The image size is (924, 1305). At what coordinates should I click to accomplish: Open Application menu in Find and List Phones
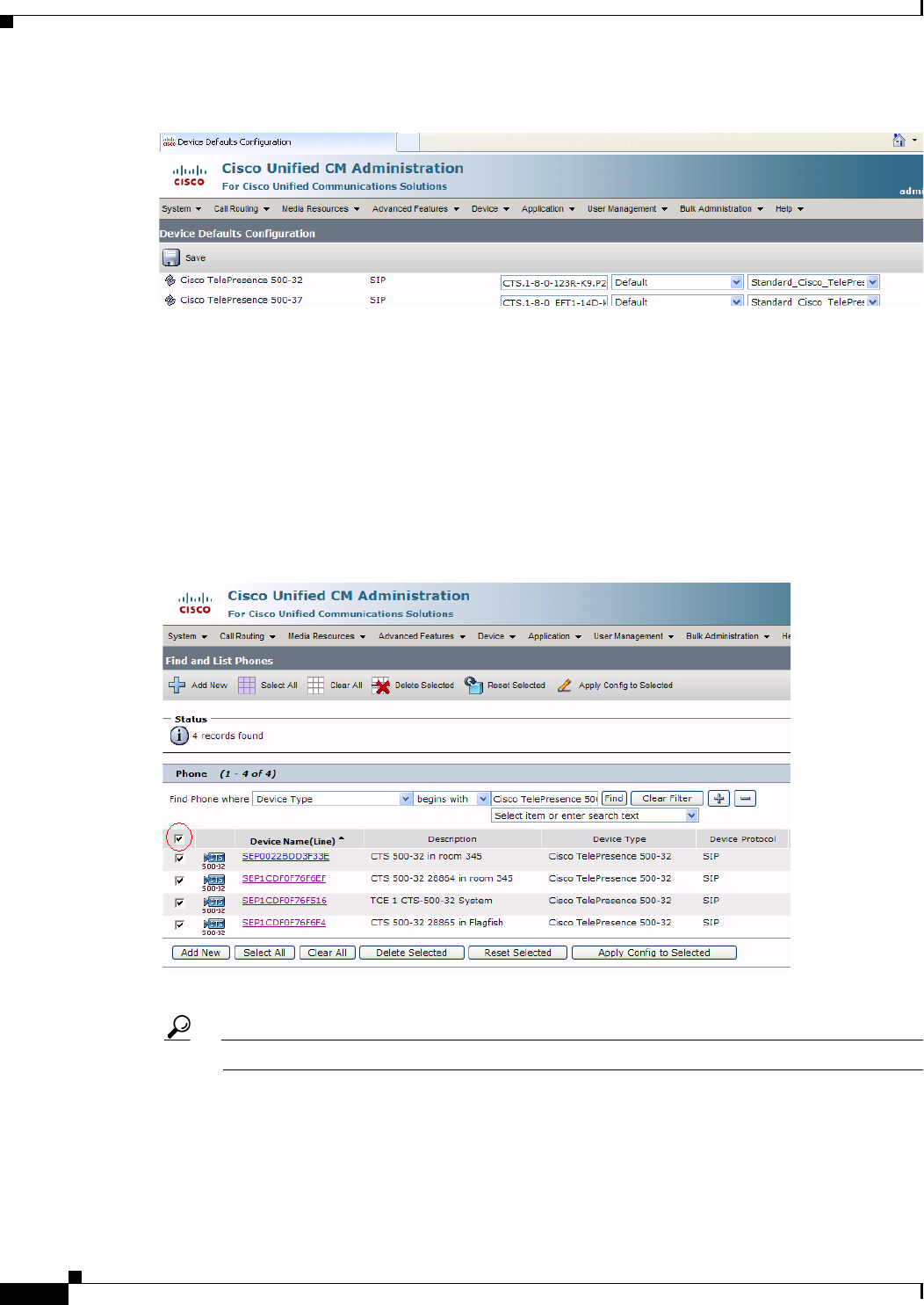tap(554, 636)
